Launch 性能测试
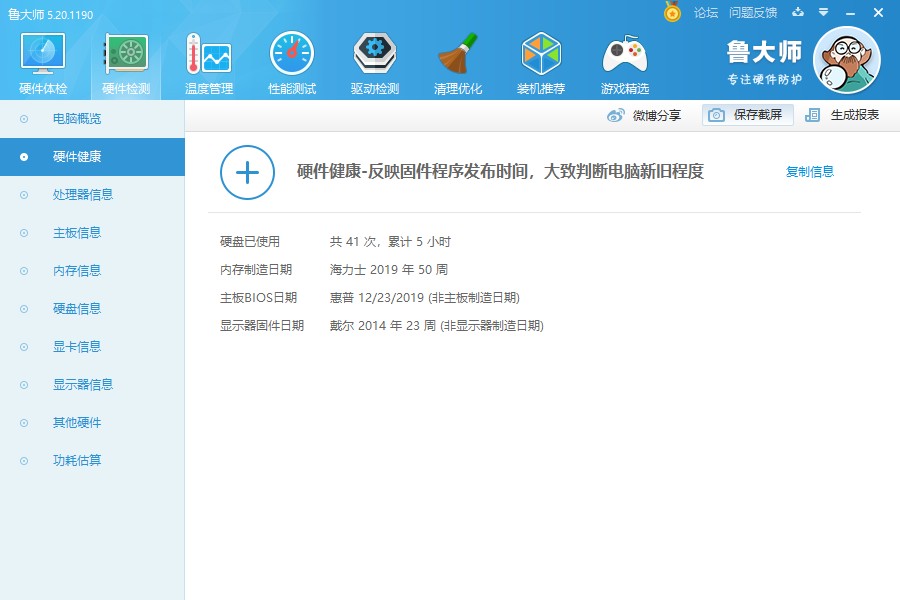The height and width of the screenshot is (600, 900). [291, 60]
